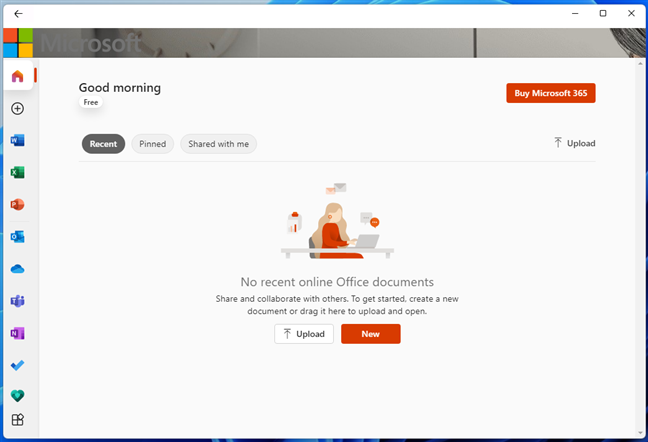648x442 pixels.
Task: Click the Create plus icon in sidebar
Action: (17, 109)
